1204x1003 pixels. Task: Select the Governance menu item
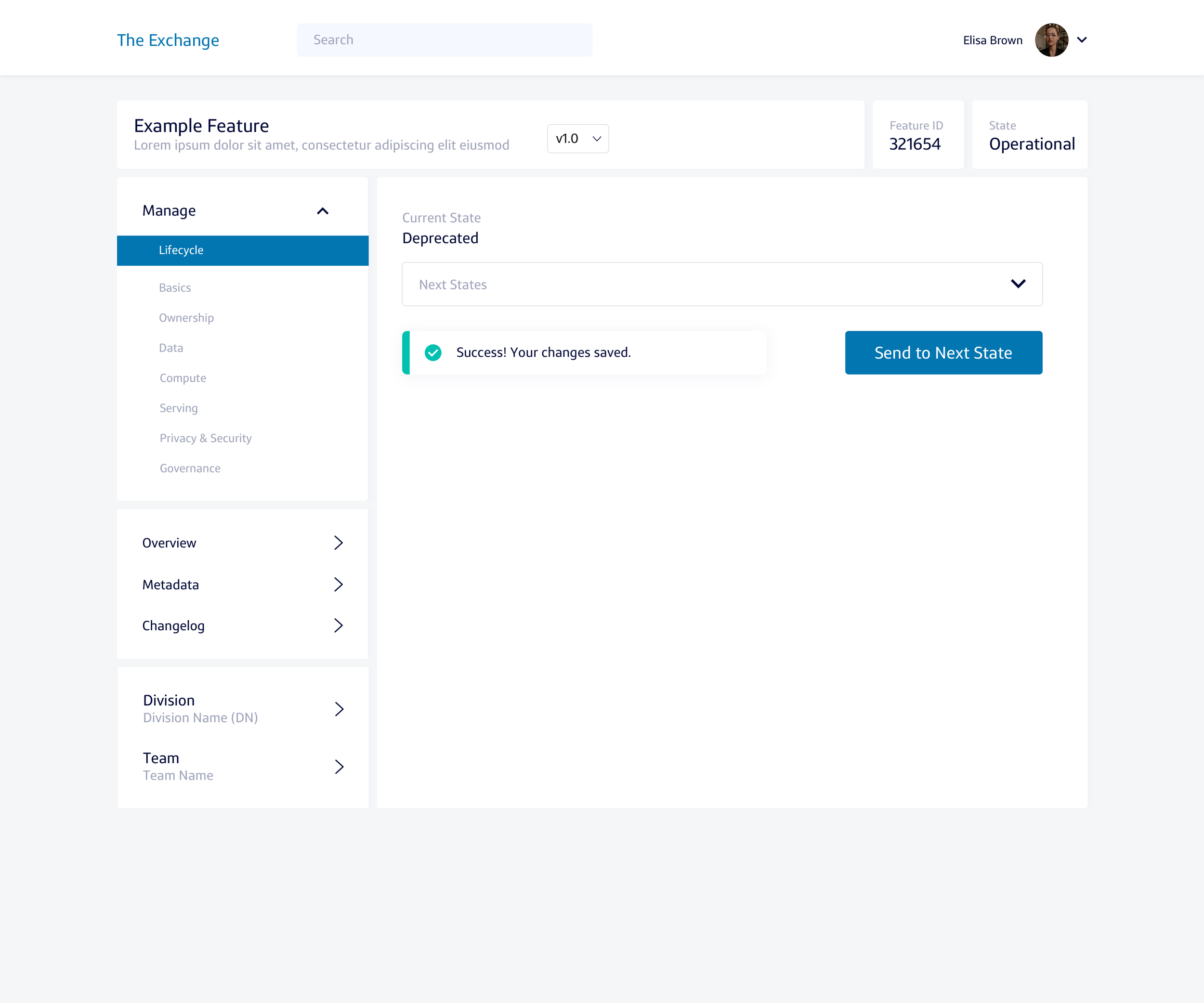pos(190,468)
